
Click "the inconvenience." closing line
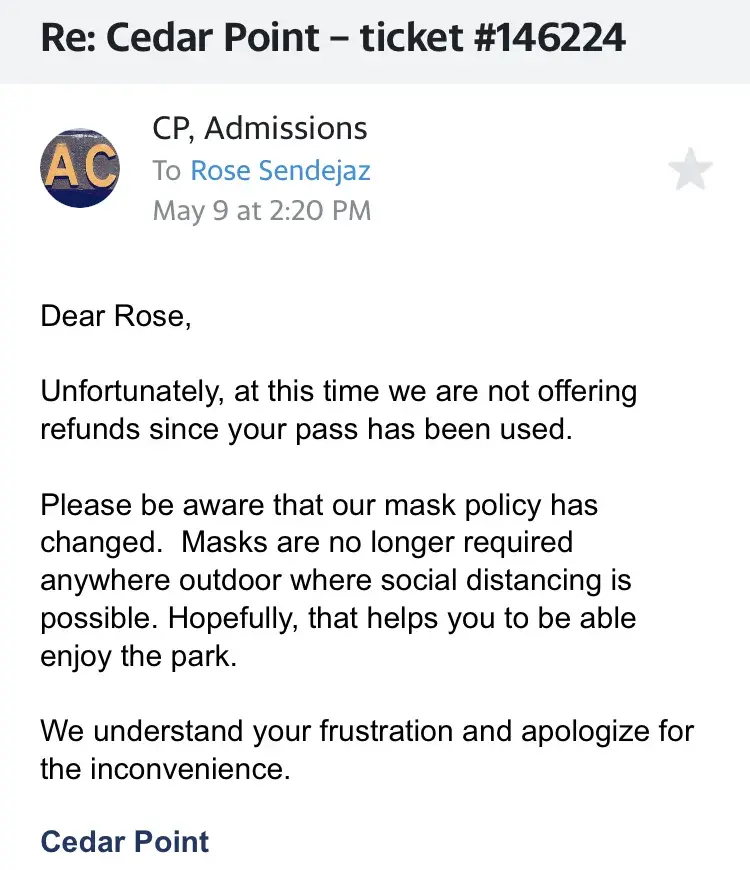pos(165,769)
